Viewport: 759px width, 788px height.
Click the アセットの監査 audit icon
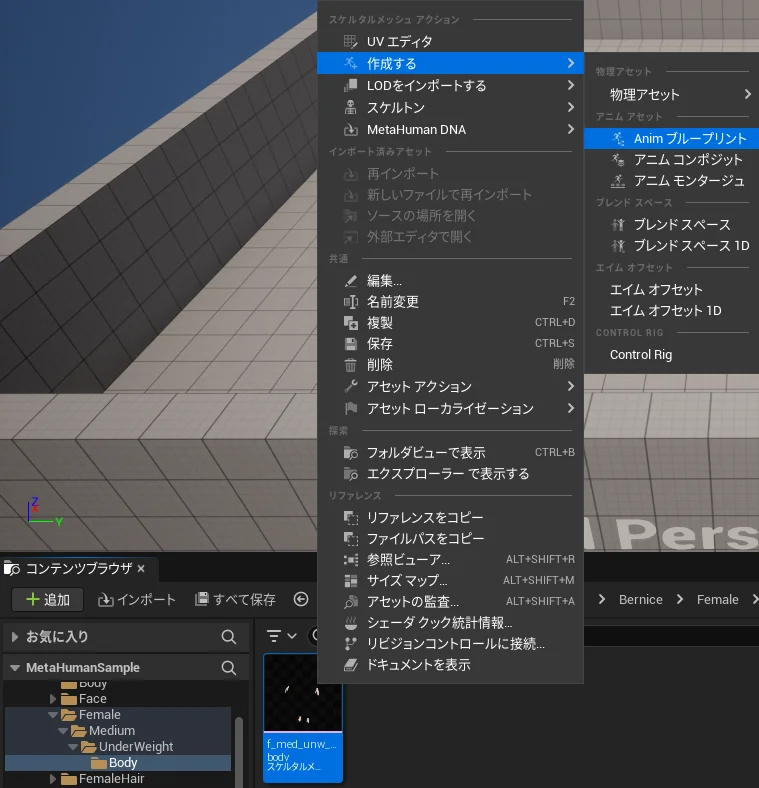click(x=350, y=602)
